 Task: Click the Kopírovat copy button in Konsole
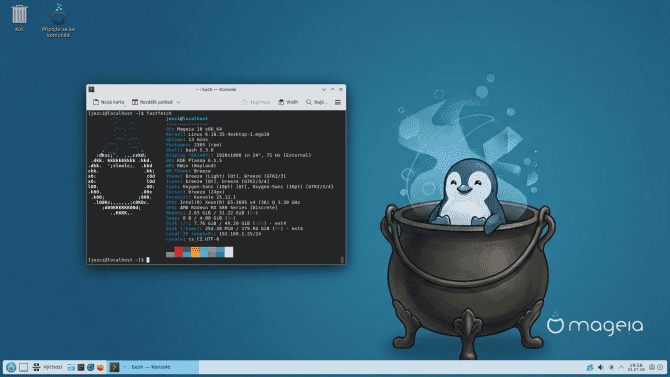click(x=256, y=102)
